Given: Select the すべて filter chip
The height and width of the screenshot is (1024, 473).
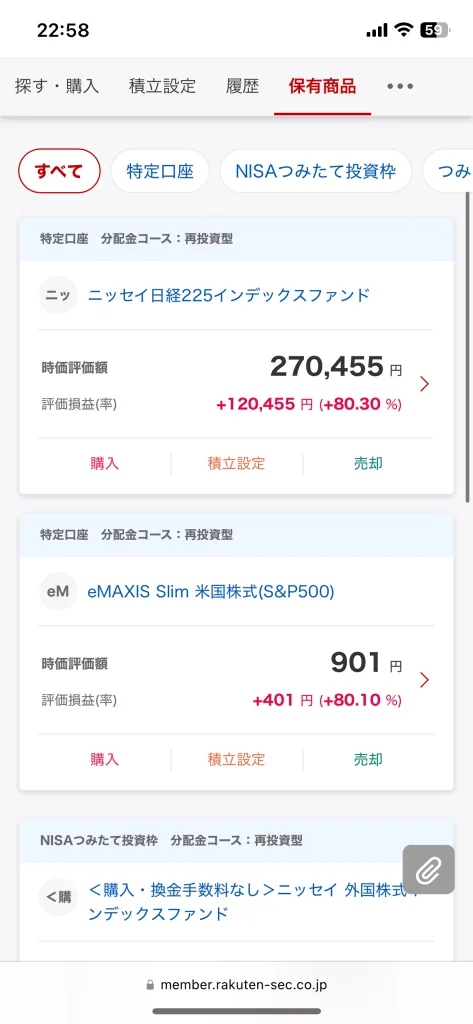Looking at the screenshot, I should pyautogui.click(x=59, y=171).
